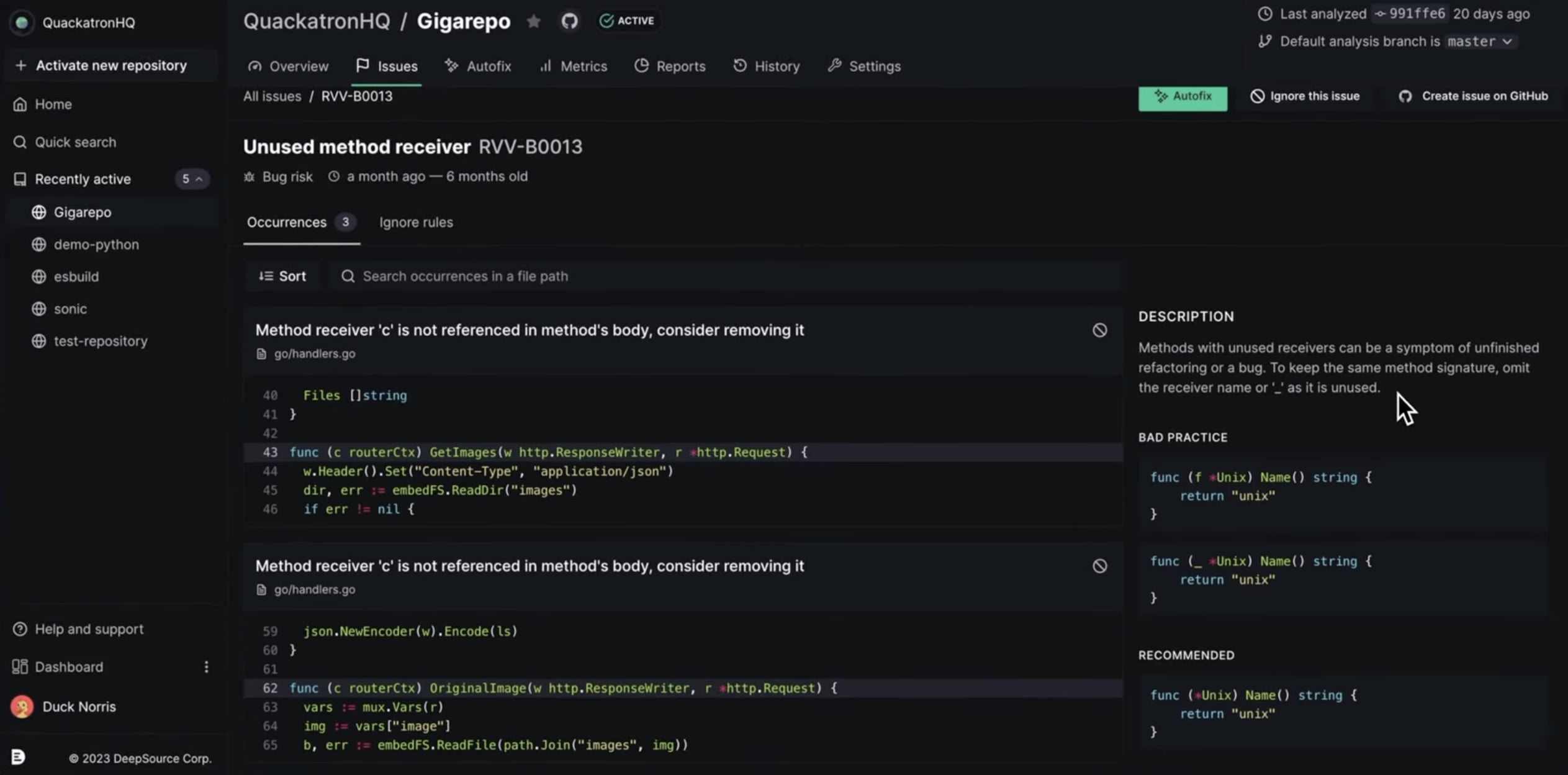Viewport: 1568px width, 775px height.
Task: Click commit hash 991ffe6
Action: click(1410, 14)
